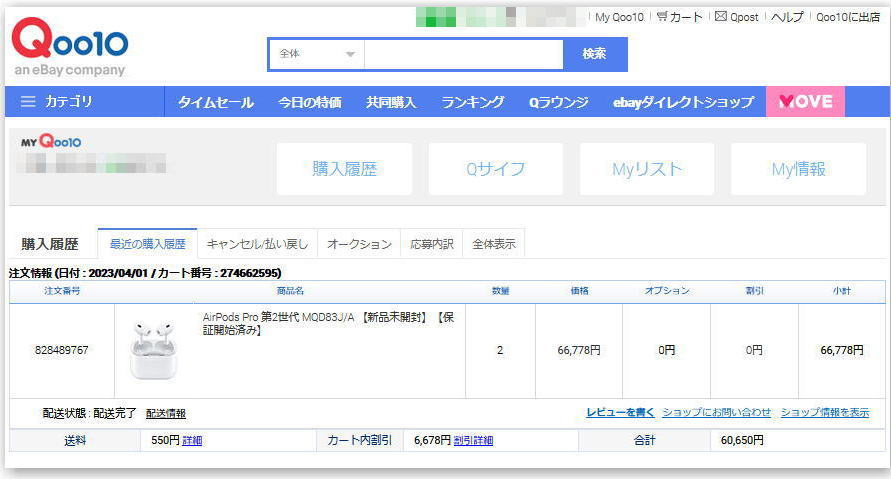Click the Myリスト large button
The height and width of the screenshot is (479, 891).
click(647, 169)
